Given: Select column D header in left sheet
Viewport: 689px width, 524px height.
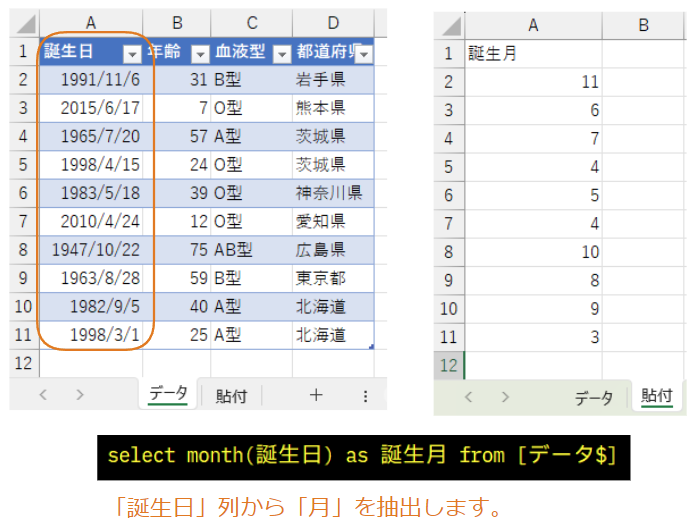Looking at the screenshot, I should point(333,23).
